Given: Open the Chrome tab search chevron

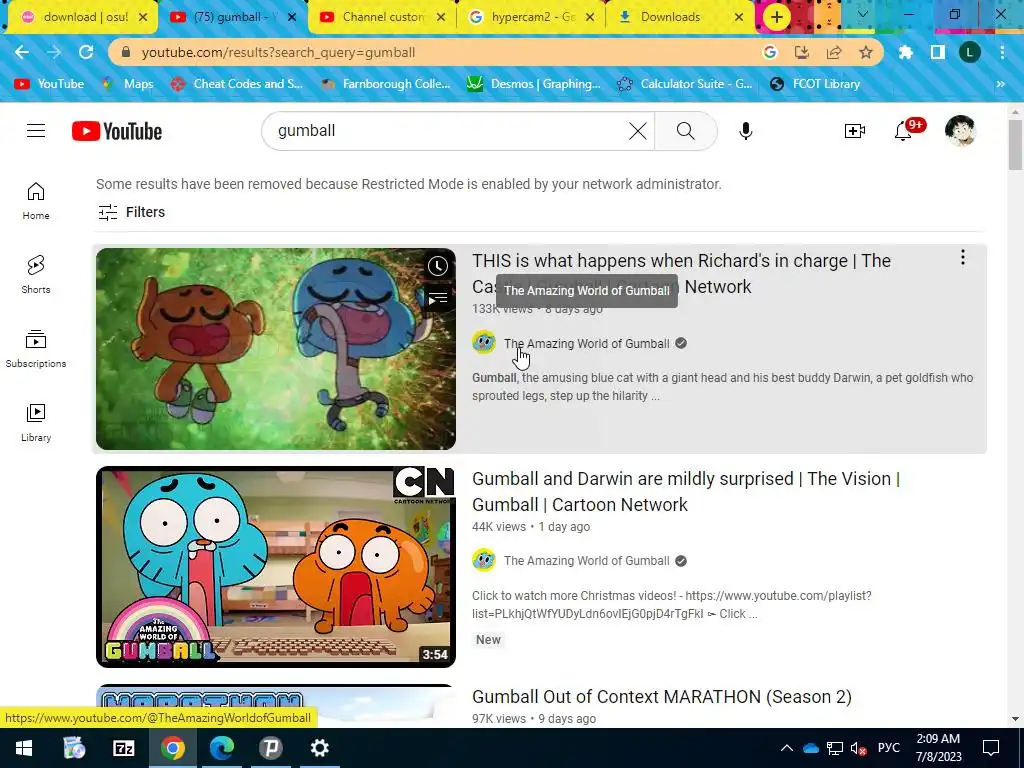Looking at the screenshot, I should [x=863, y=14].
